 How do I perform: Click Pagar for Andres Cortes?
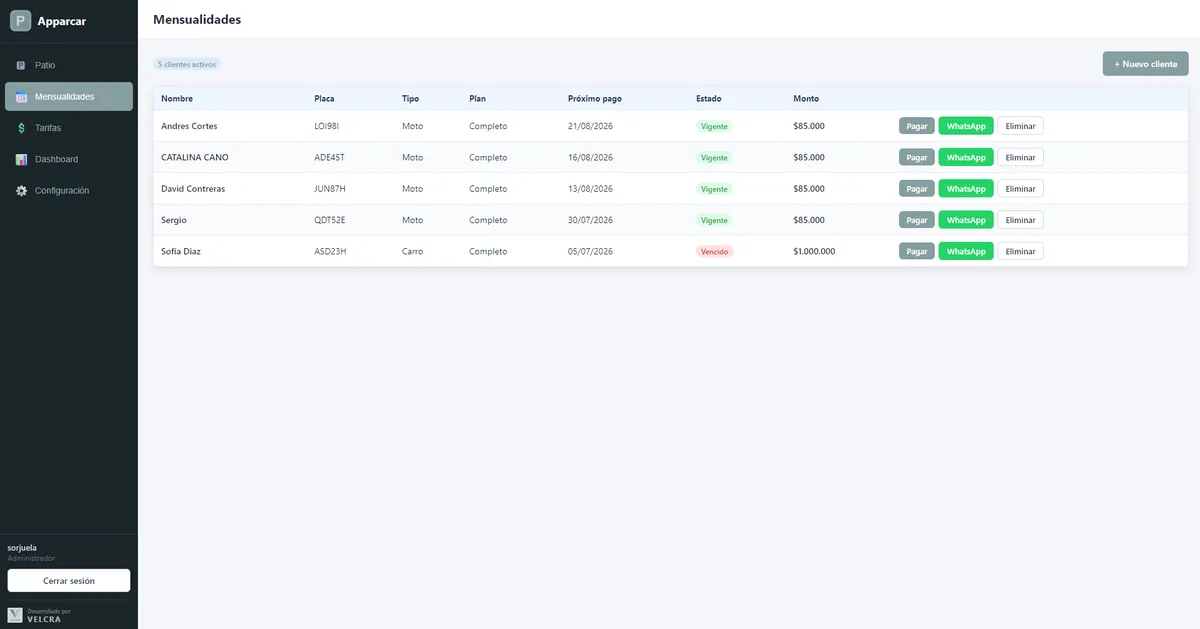[917, 126]
